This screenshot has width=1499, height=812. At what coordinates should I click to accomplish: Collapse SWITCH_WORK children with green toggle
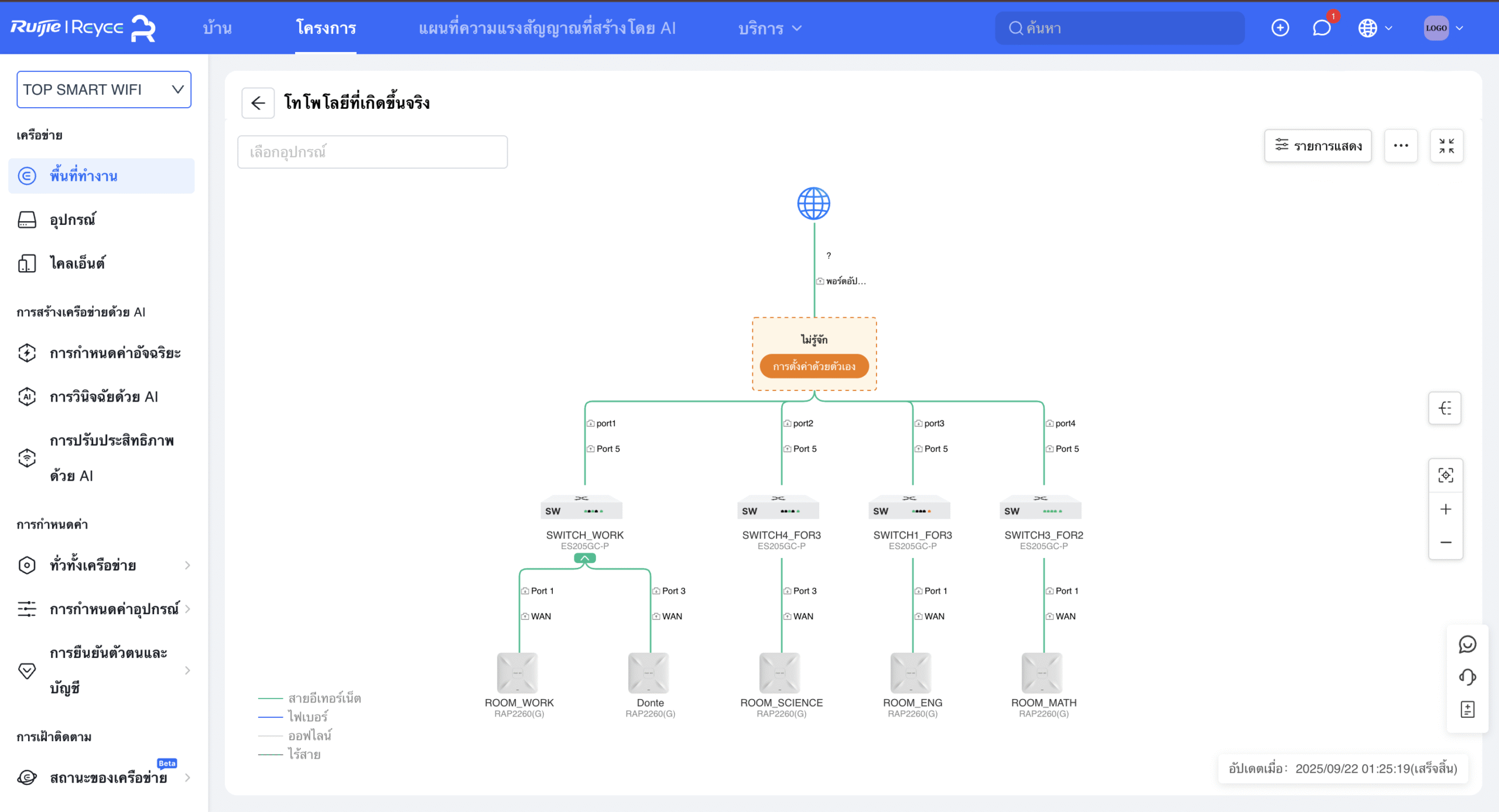(584, 559)
